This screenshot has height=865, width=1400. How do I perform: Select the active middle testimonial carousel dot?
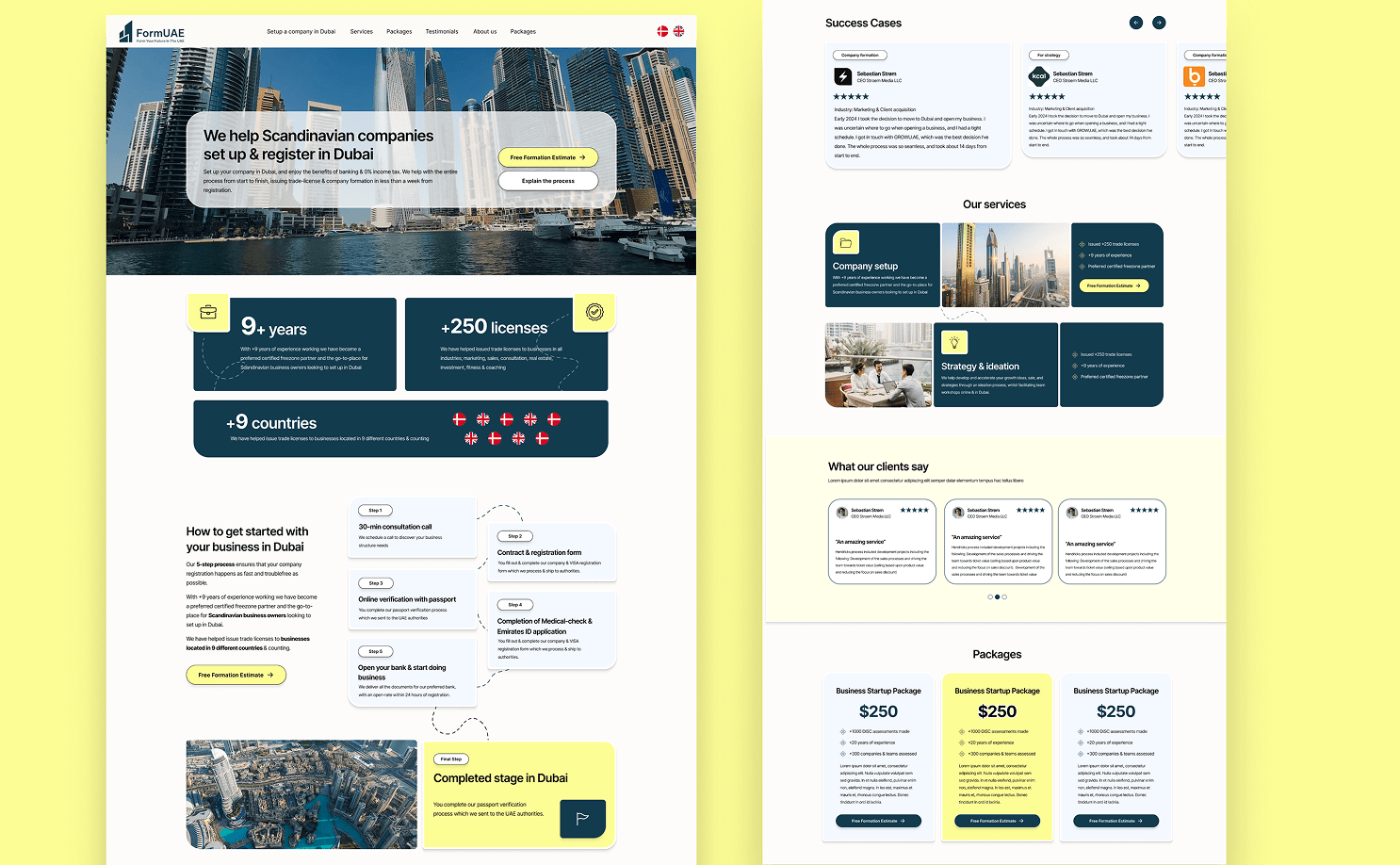[998, 596]
